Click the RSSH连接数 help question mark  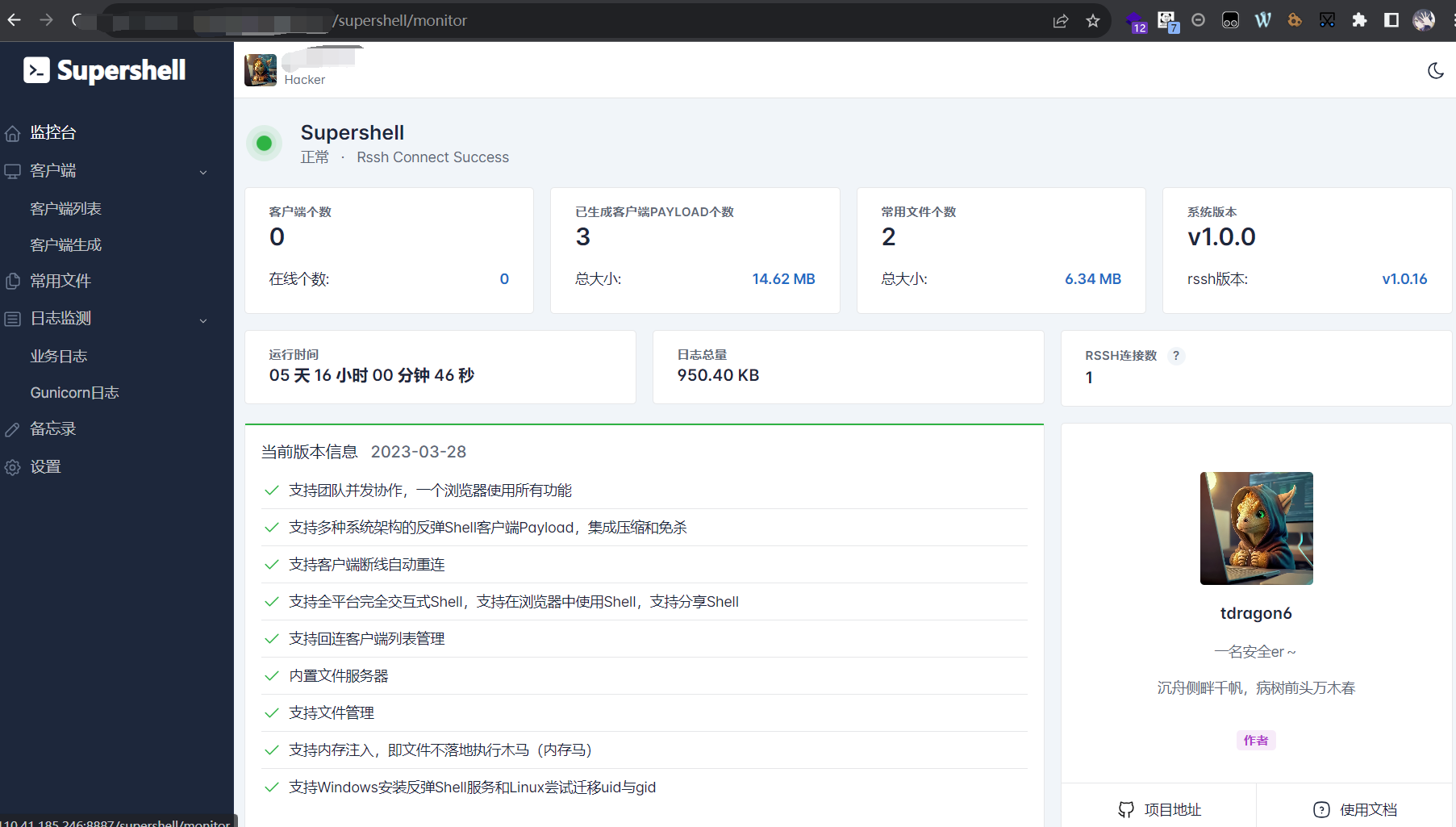[x=1176, y=356]
